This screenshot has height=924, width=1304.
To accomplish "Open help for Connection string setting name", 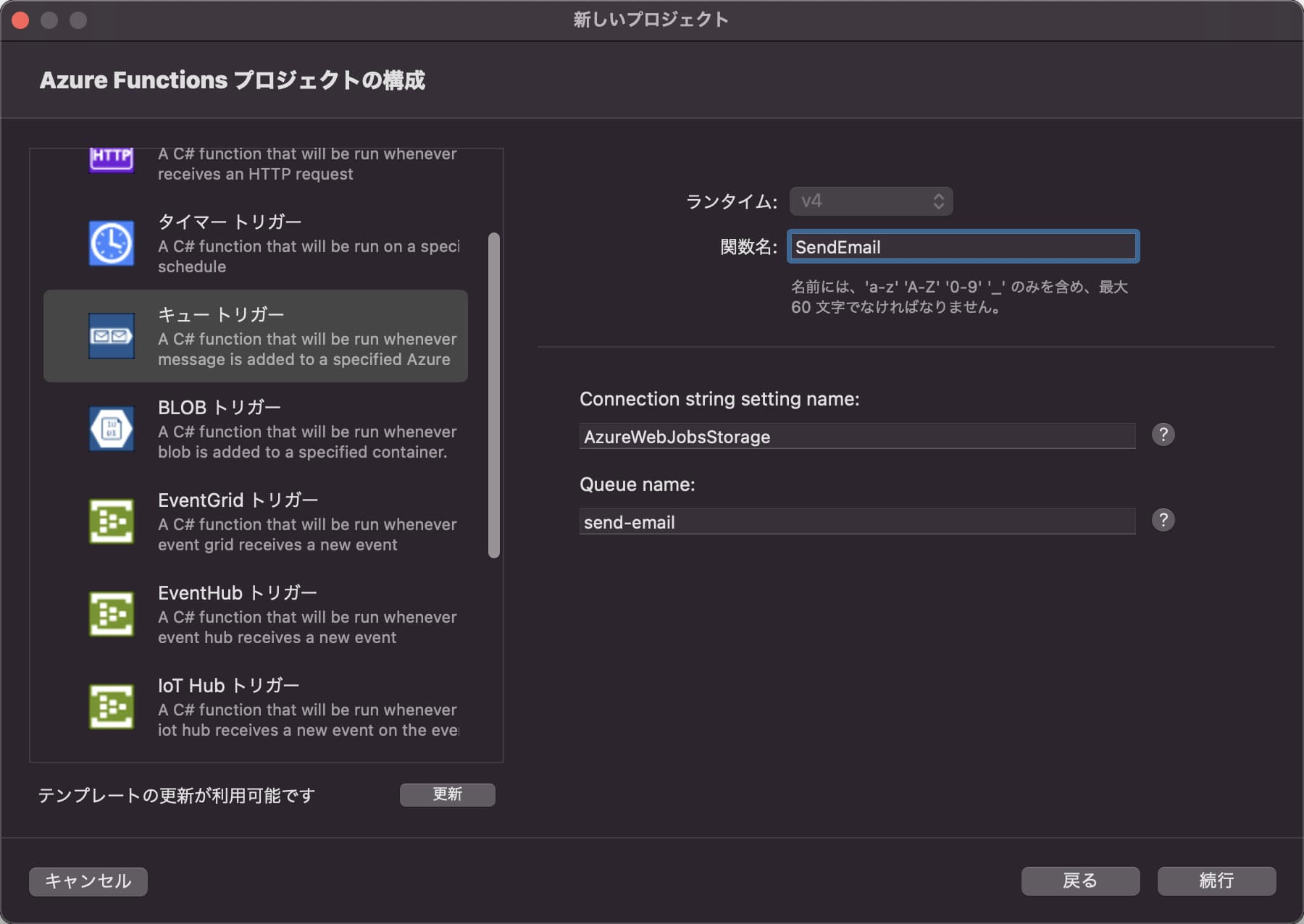I will pyautogui.click(x=1163, y=434).
